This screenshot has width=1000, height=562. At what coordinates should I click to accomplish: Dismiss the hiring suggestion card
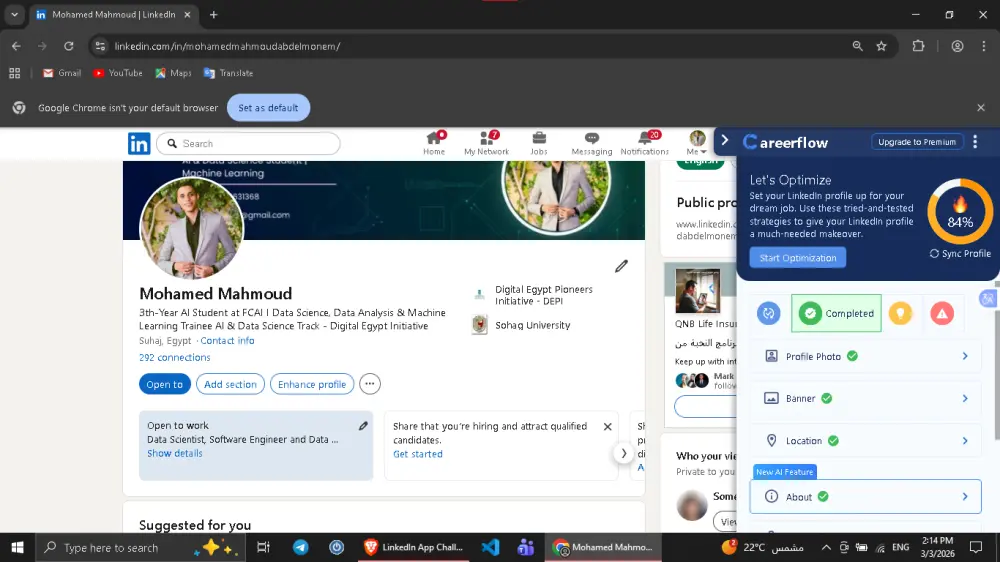(x=607, y=427)
